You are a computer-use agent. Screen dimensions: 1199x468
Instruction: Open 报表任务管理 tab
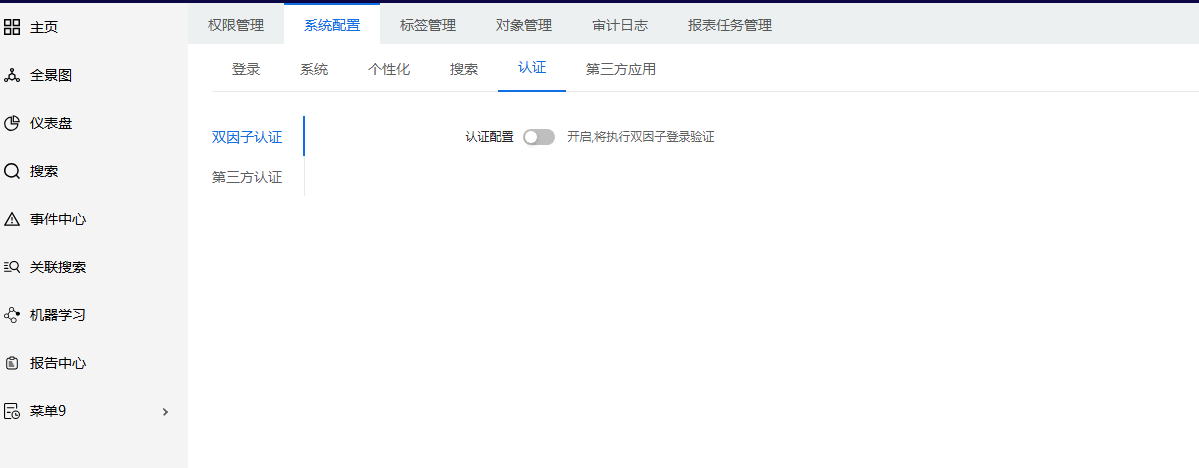tap(729, 25)
